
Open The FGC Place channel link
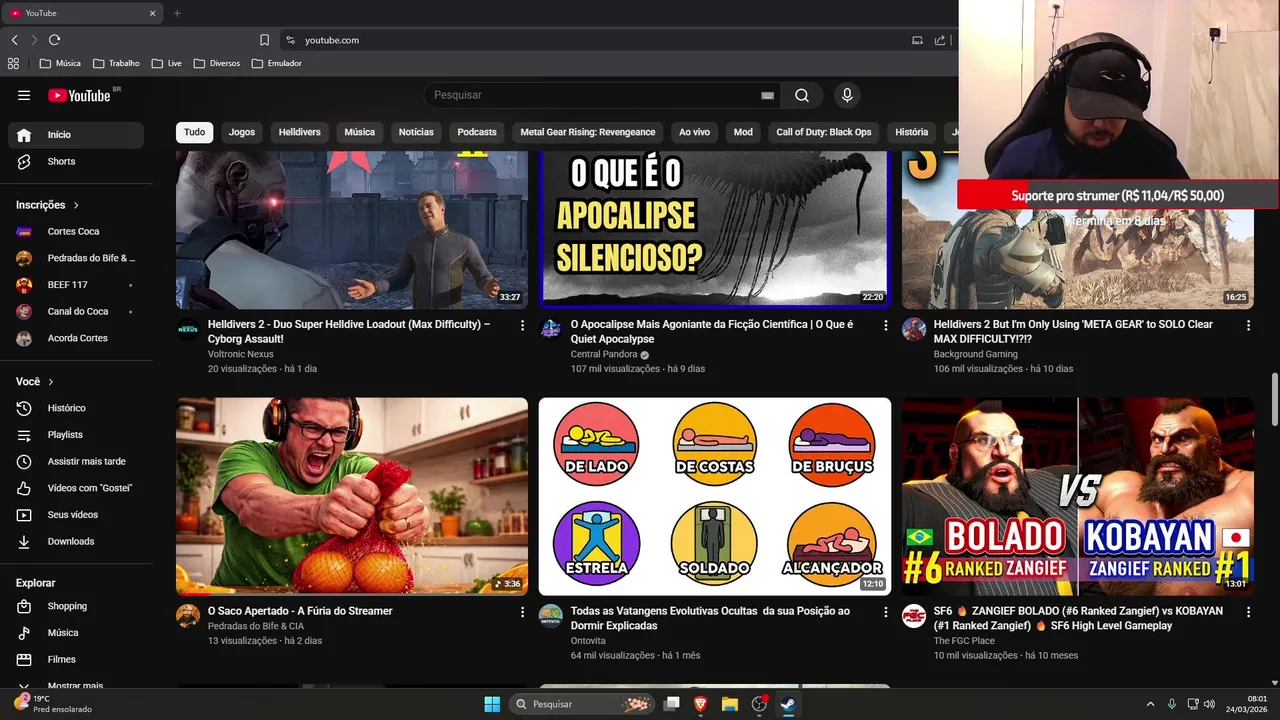(x=964, y=641)
